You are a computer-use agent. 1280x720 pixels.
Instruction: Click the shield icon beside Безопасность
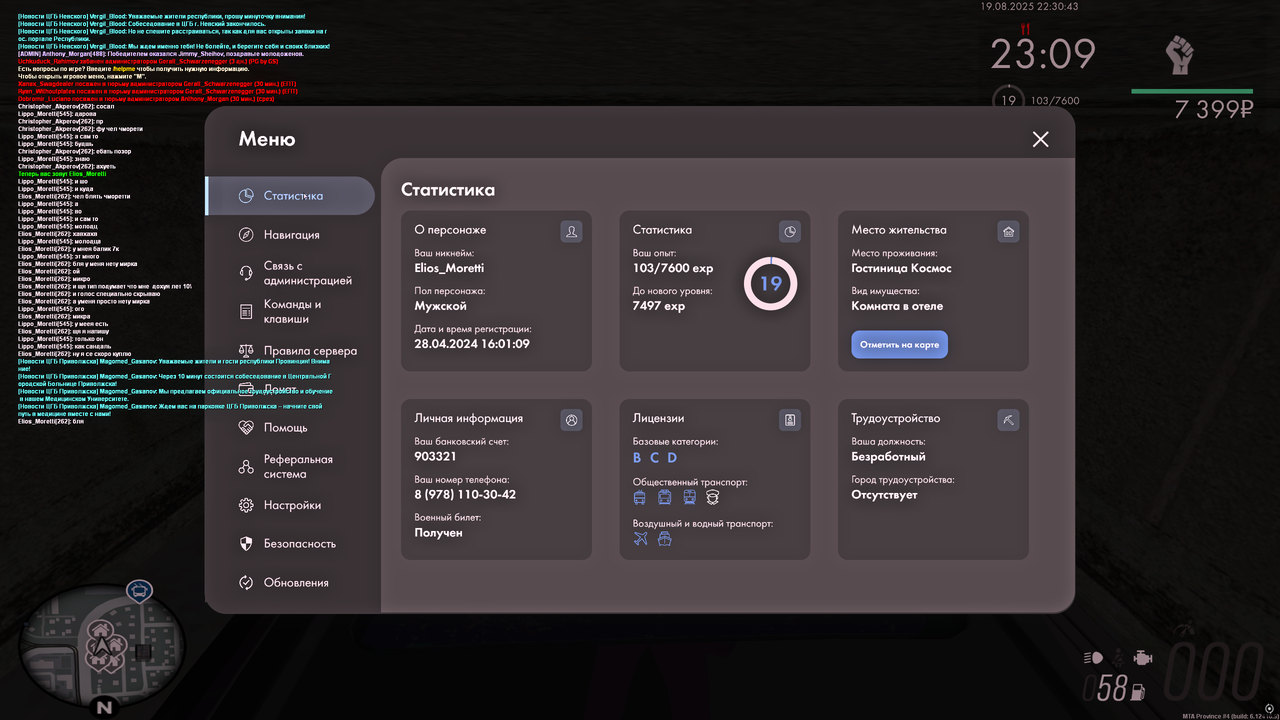246,544
